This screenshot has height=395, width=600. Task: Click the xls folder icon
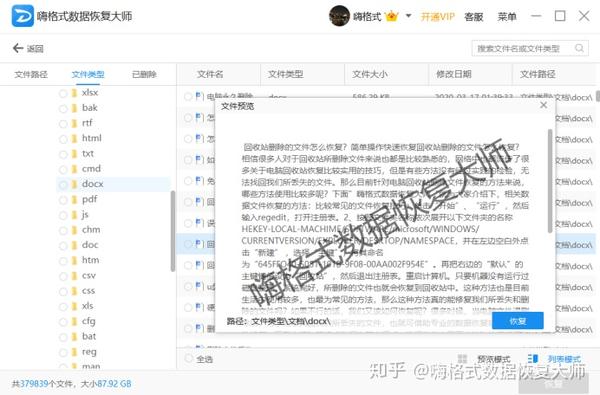pyautogui.click(x=75, y=307)
